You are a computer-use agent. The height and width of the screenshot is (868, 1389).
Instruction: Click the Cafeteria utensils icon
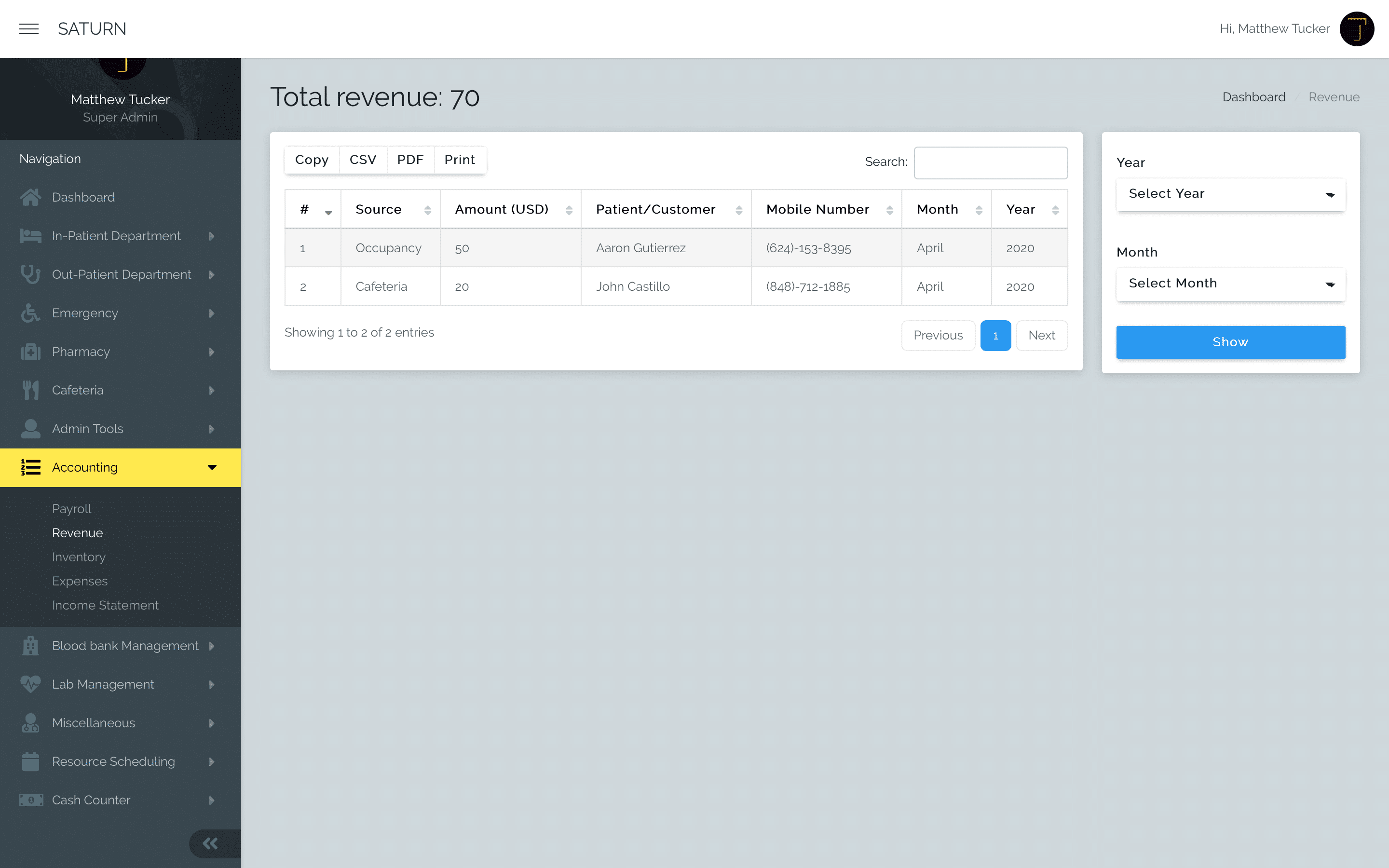pyautogui.click(x=30, y=390)
